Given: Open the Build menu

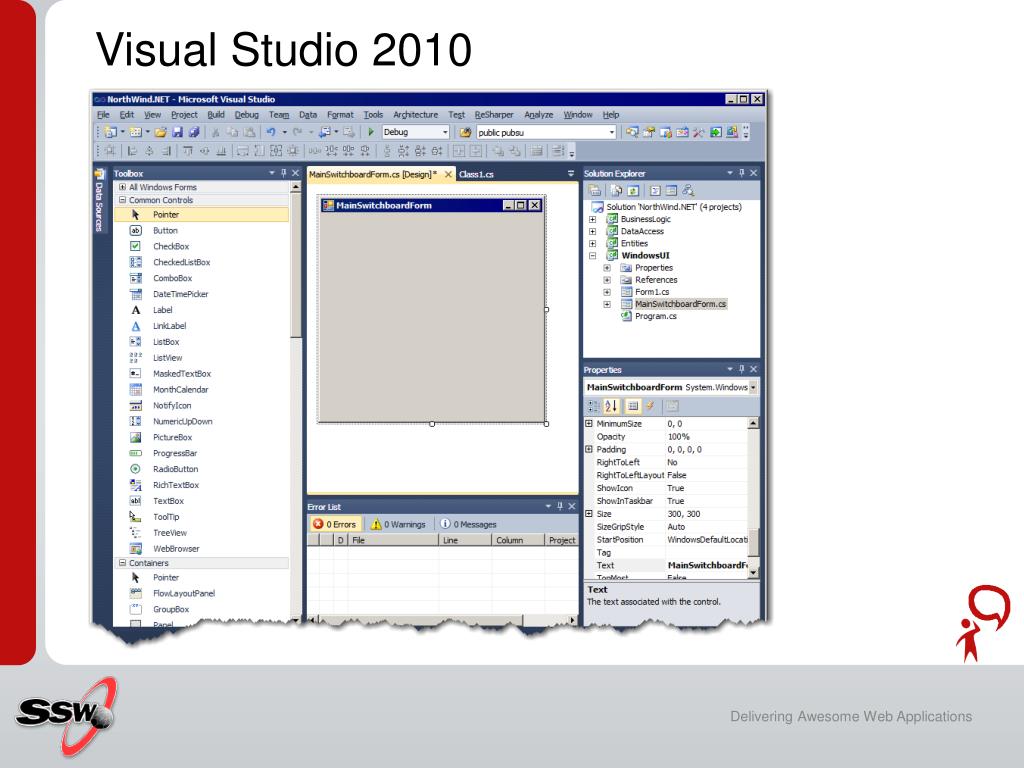Looking at the screenshot, I should click(216, 115).
